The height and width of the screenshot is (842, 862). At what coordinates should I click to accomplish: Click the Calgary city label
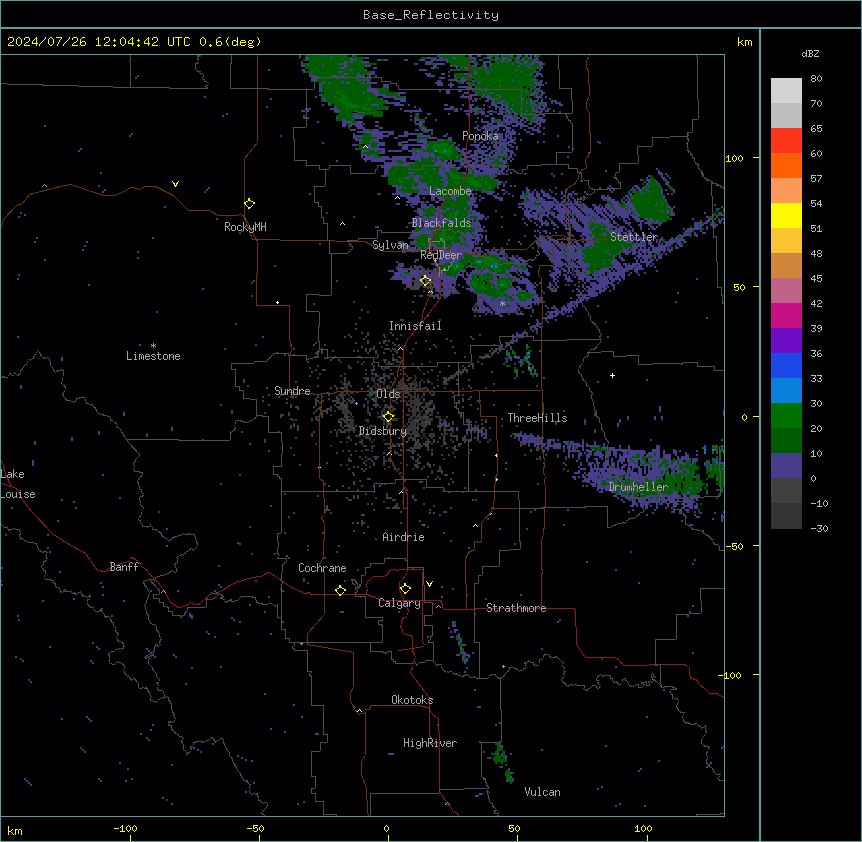(399, 603)
